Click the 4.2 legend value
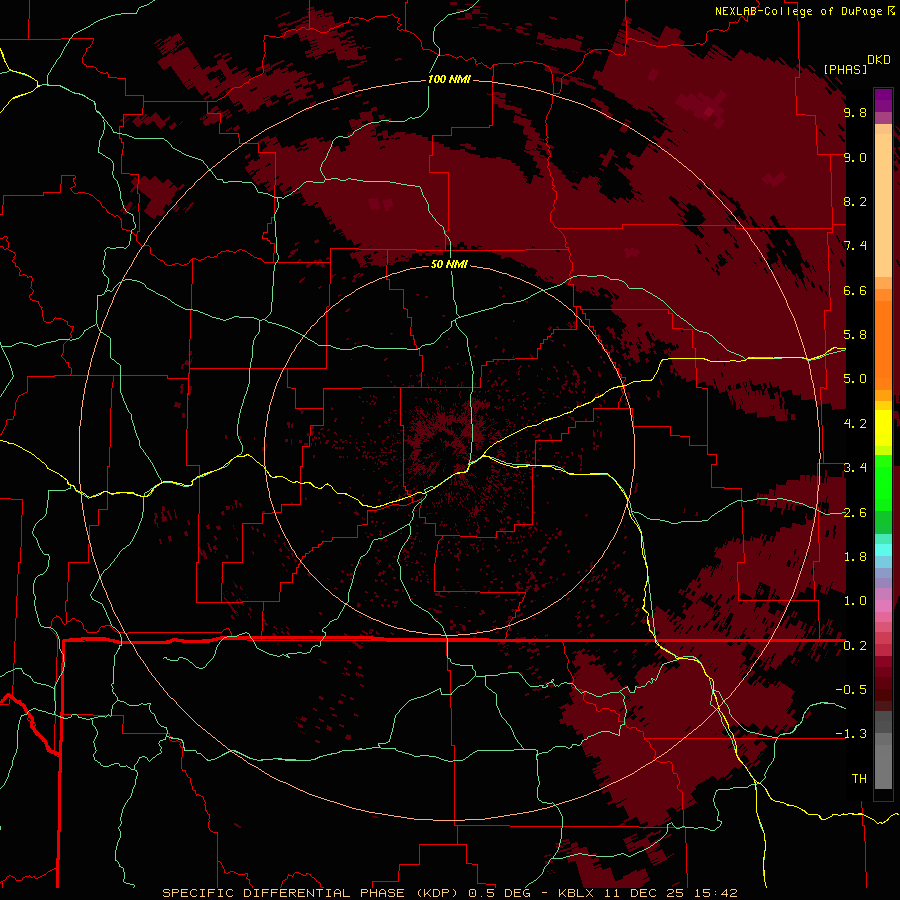 [x=855, y=424]
